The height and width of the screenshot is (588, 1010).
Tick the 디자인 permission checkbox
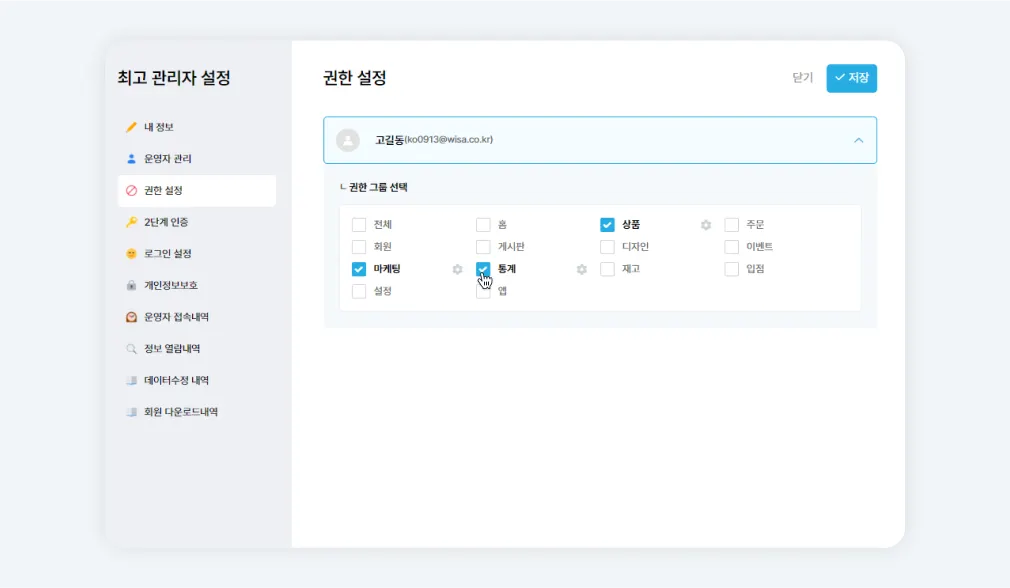pyautogui.click(x=607, y=247)
